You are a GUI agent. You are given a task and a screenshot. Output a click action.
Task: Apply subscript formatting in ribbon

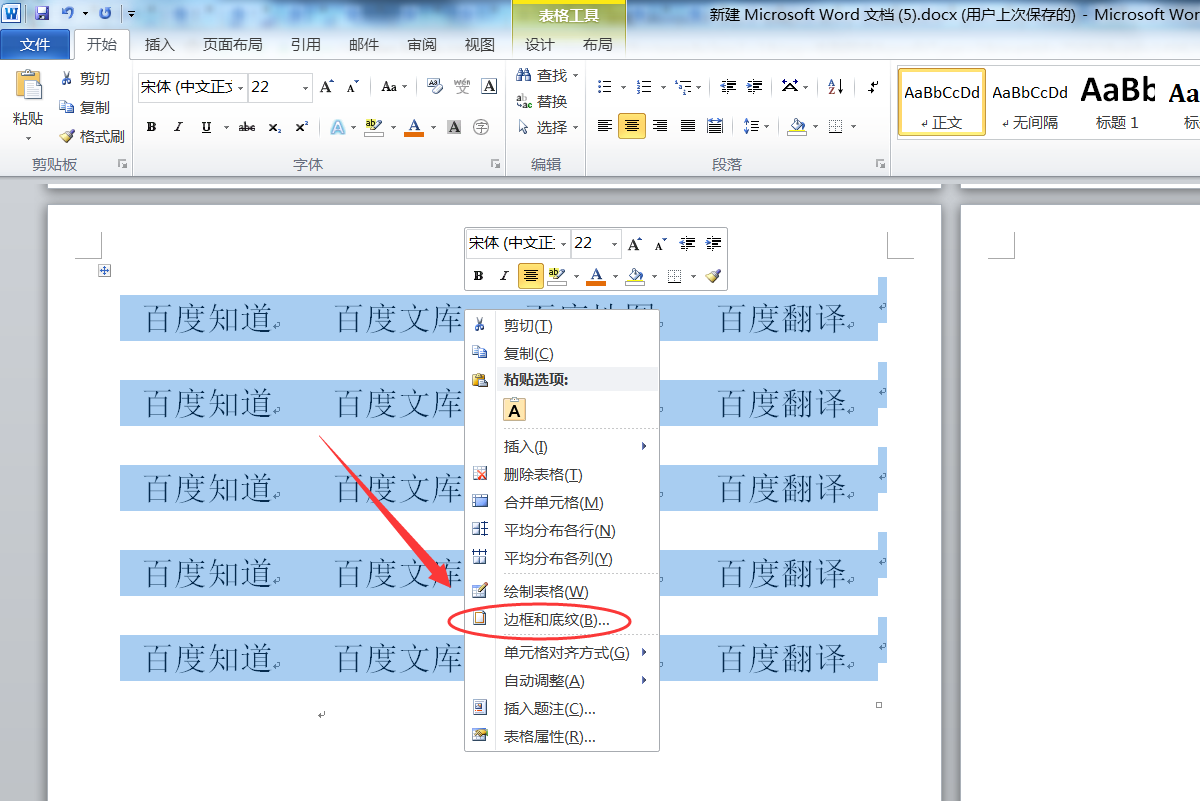275,127
